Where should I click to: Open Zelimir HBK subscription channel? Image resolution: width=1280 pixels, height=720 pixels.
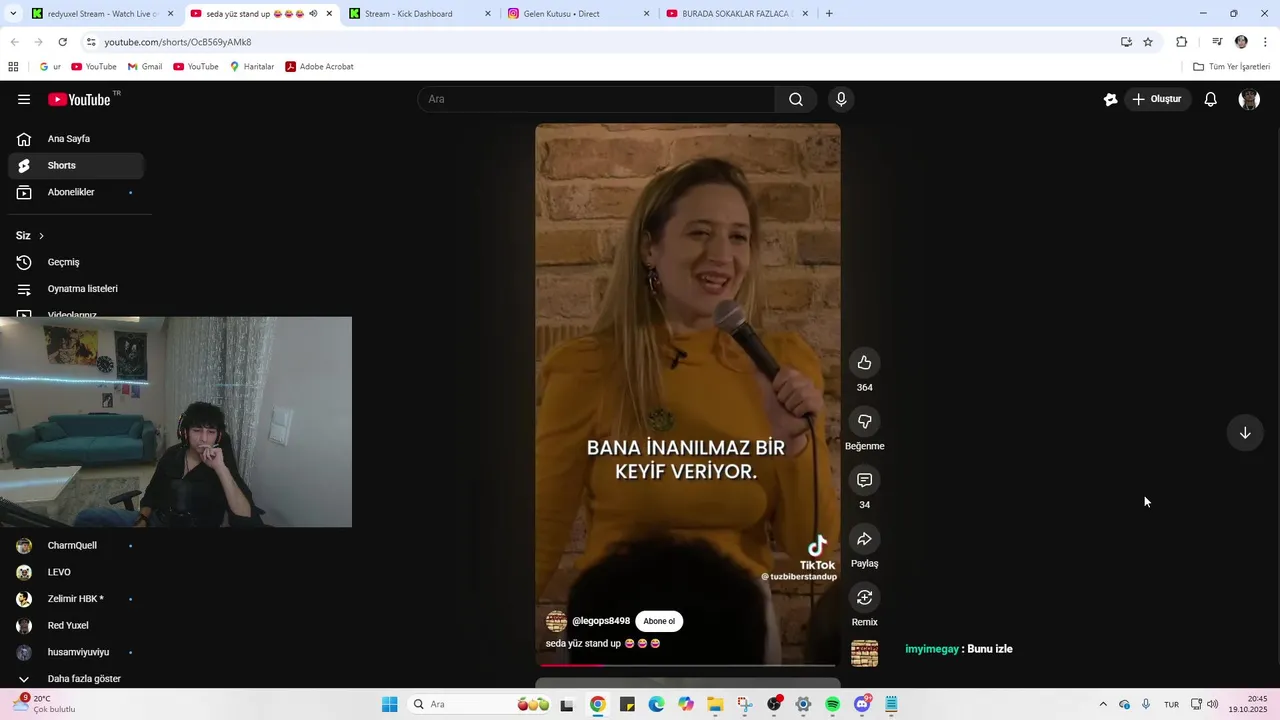click(76, 599)
